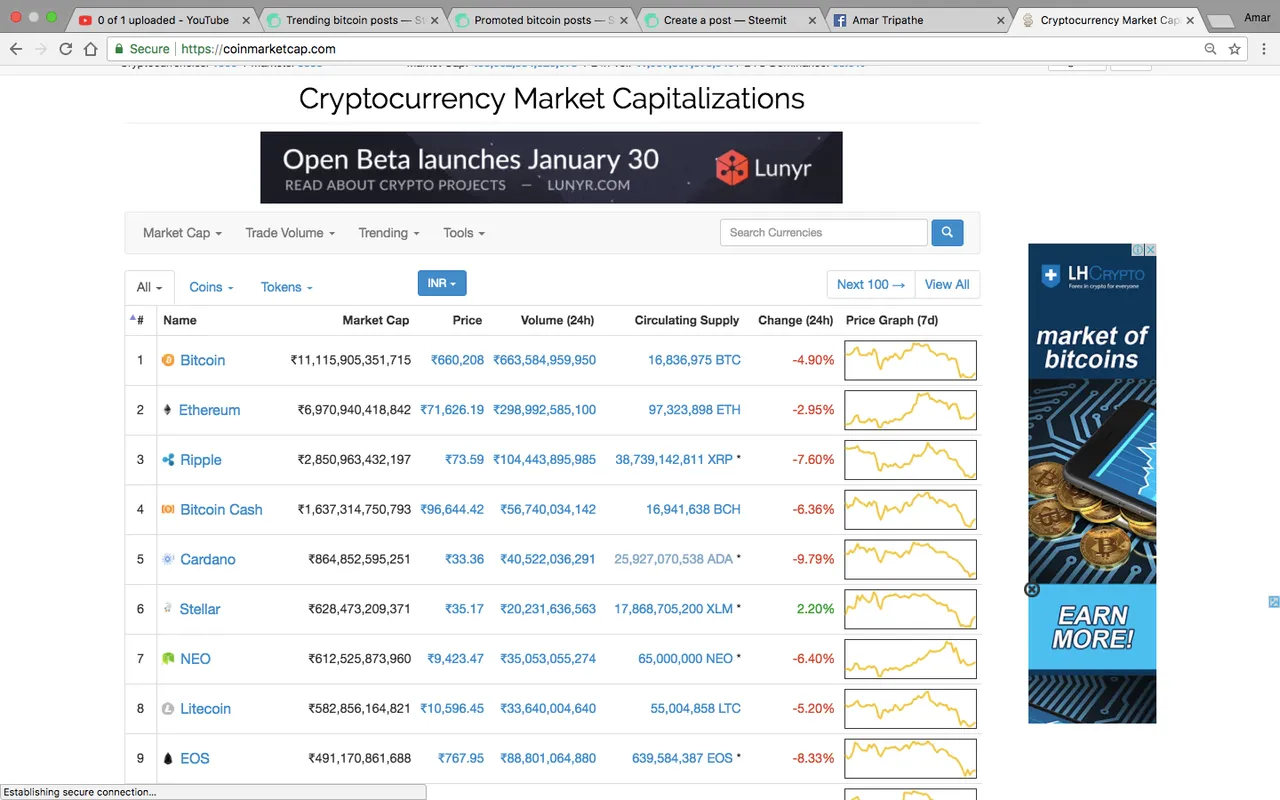Click NEO market cap ₹612,525,873,960
The image size is (1280, 800).
[359, 658]
